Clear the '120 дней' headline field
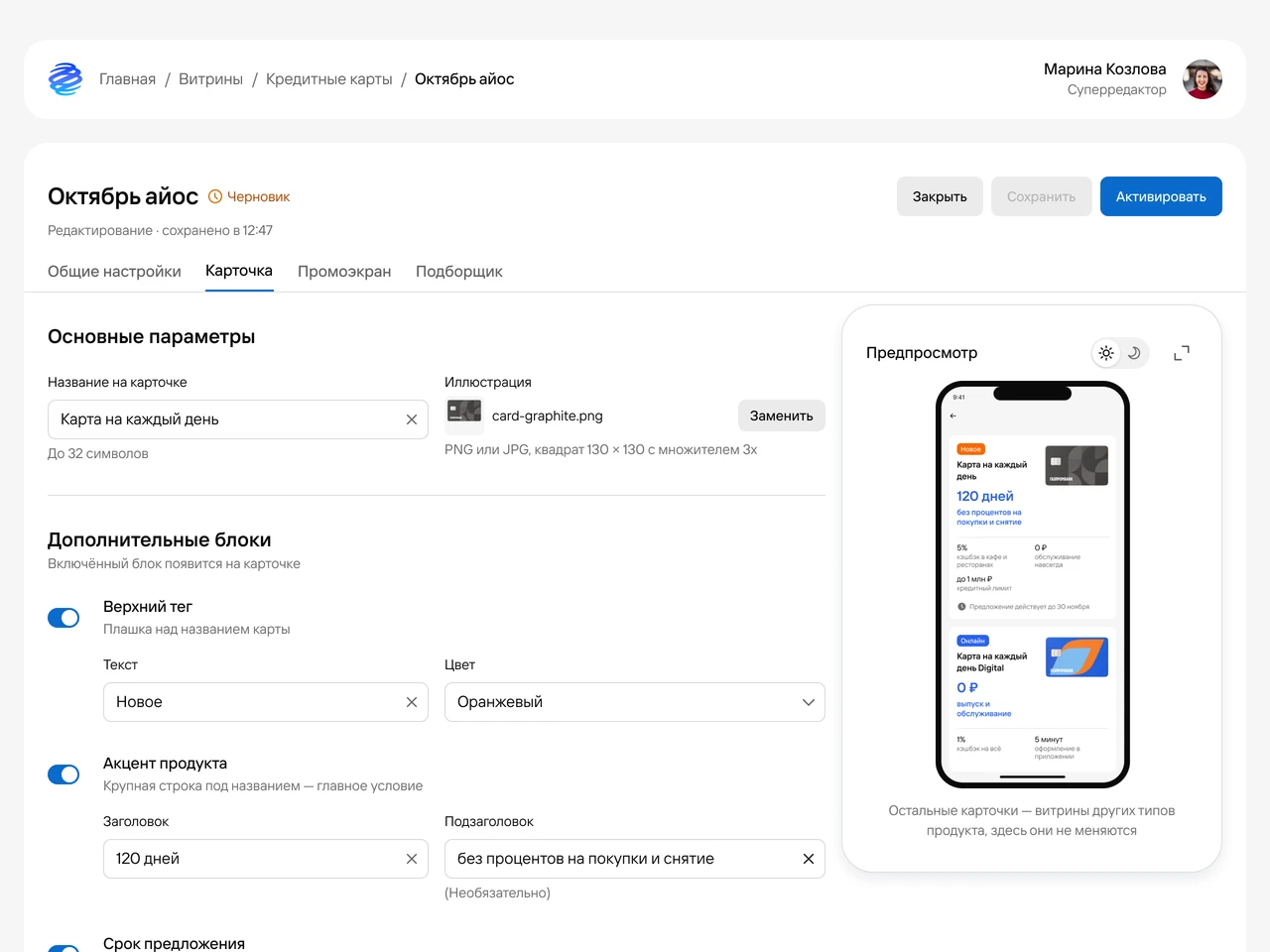This screenshot has width=1270, height=952. click(x=412, y=859)
